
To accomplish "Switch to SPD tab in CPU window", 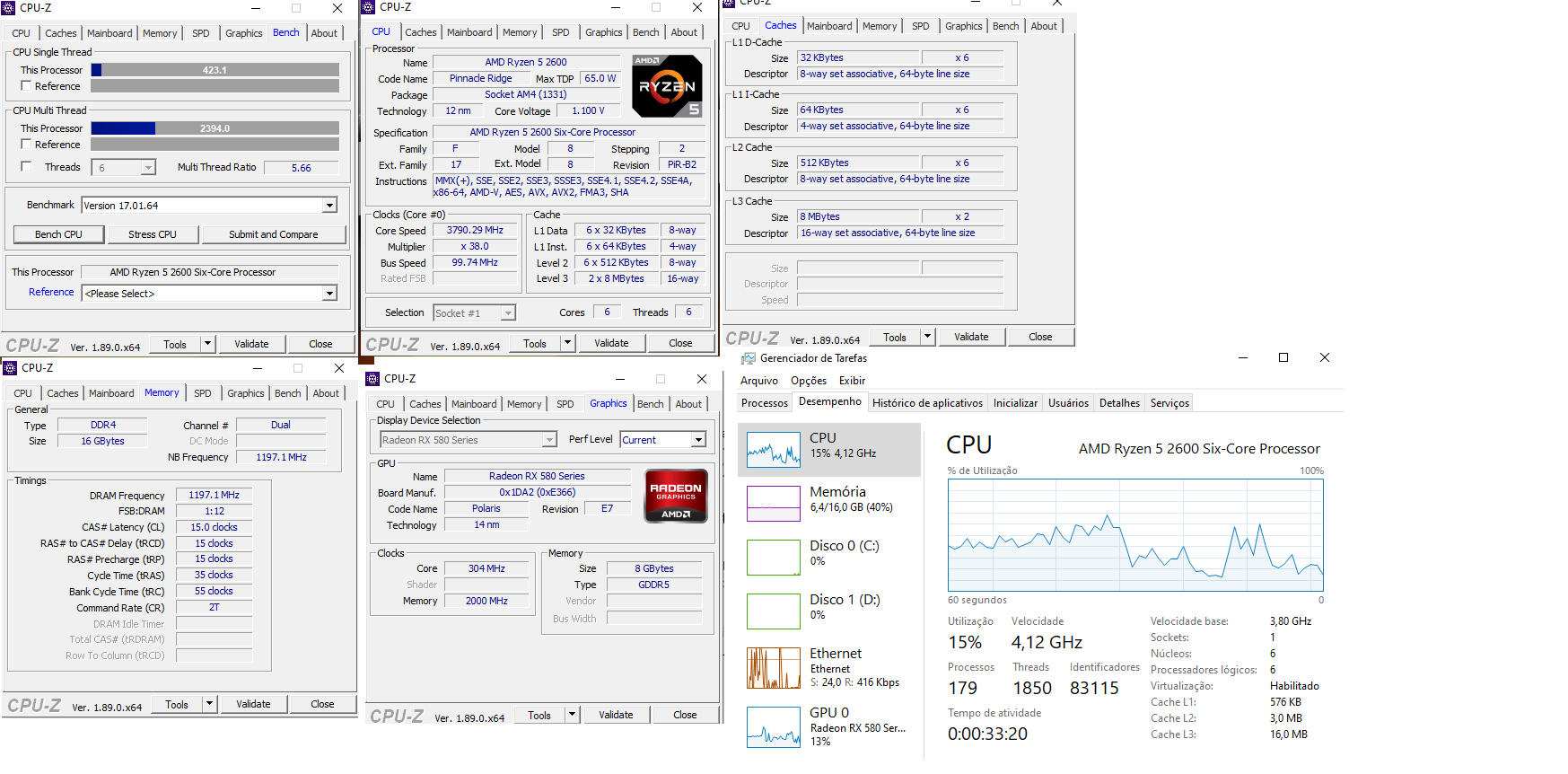I will click(x=561, y=32).
